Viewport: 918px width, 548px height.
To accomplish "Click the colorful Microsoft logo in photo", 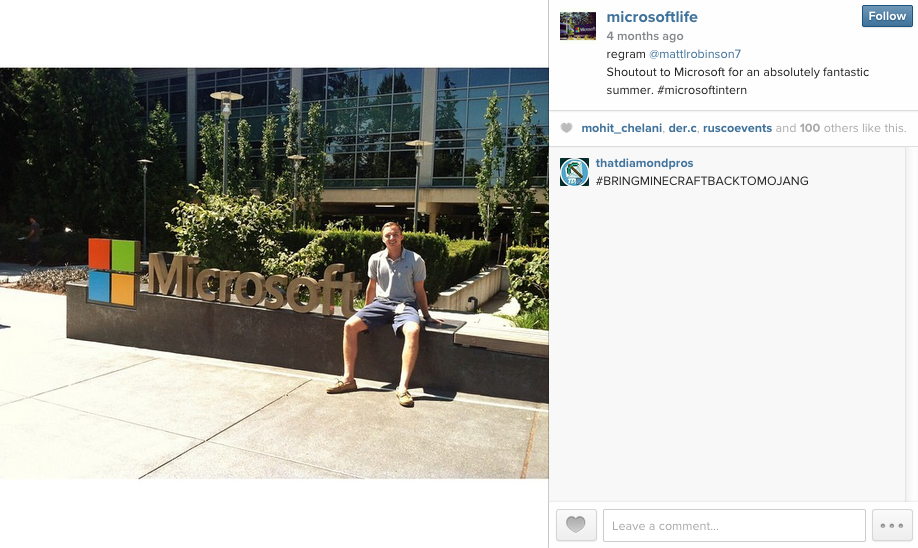I will [114, 272].
